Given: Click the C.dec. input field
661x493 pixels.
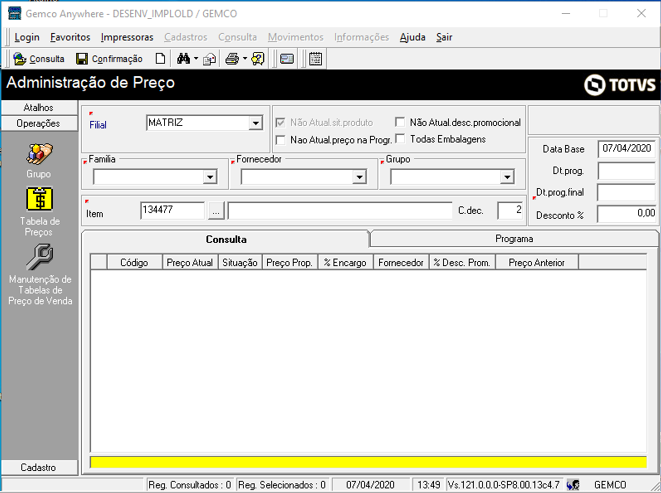Looking at the screenshot, I should coord(510,210).
